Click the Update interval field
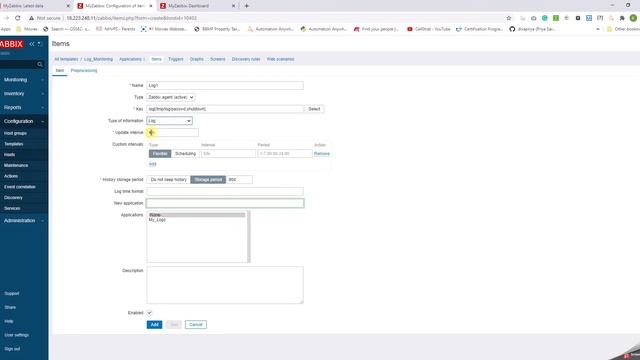This screenshot has width=640, height=360. pos(173,132)
